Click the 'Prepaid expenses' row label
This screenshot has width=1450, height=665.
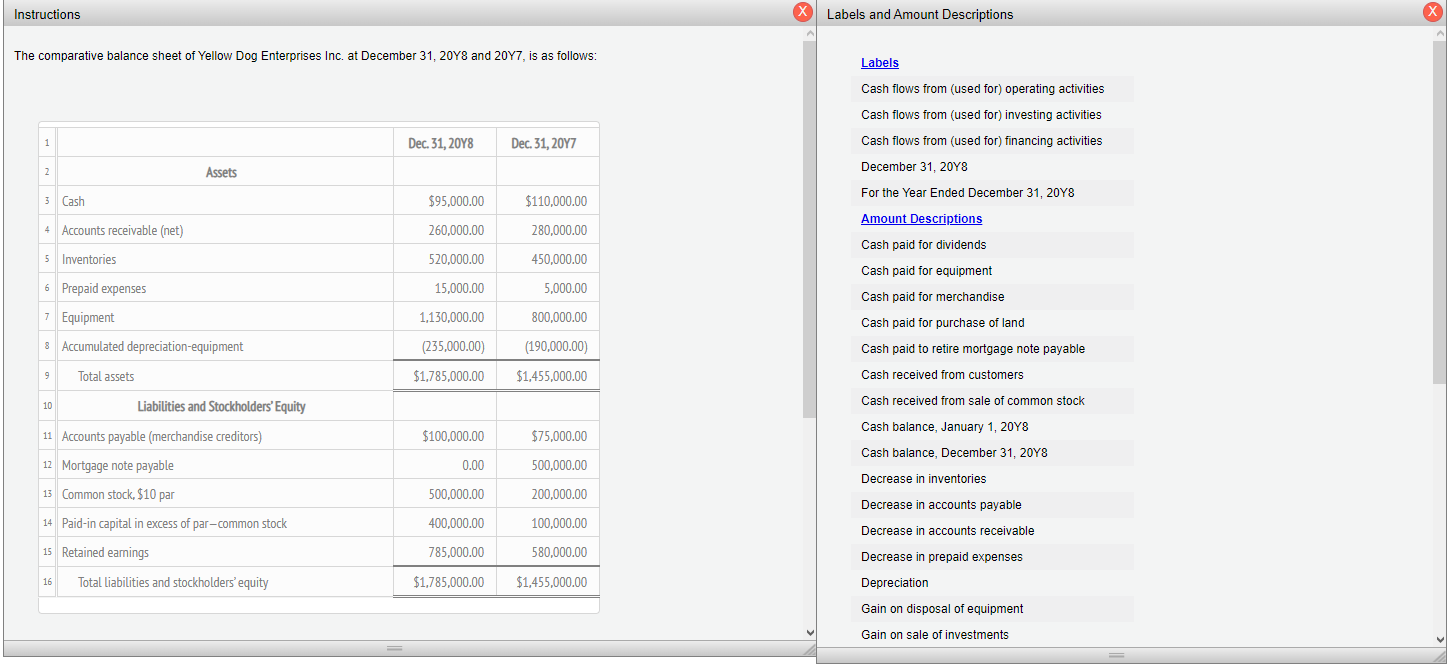104,289
